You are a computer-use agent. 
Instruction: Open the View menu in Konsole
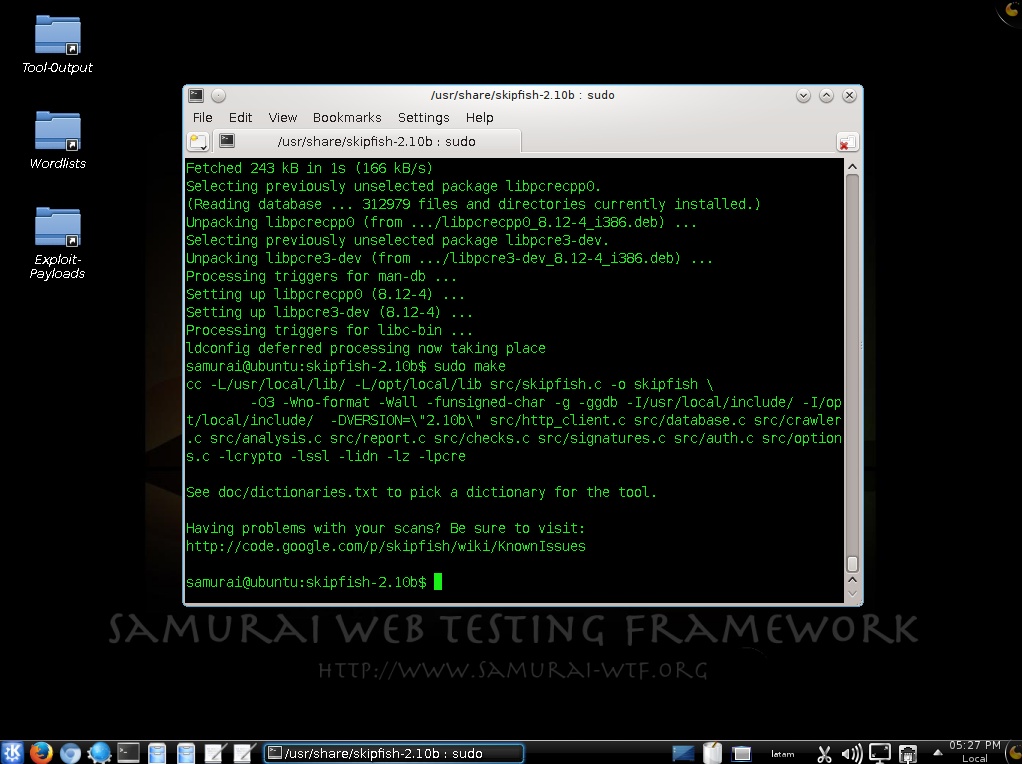pyautogui.click(x=282, y=117)
